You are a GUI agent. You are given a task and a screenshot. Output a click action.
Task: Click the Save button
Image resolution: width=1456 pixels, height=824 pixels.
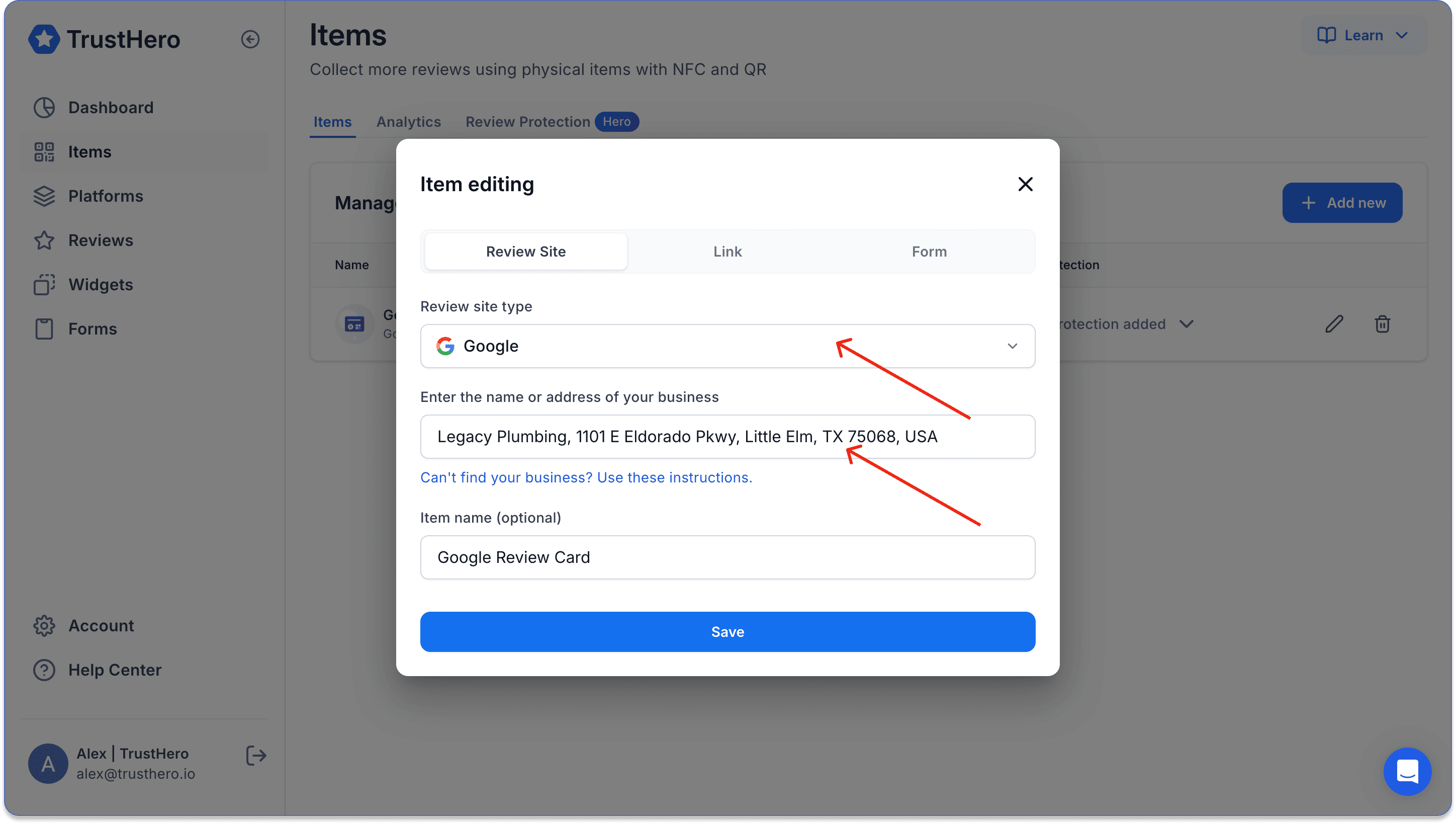(727, 632)
